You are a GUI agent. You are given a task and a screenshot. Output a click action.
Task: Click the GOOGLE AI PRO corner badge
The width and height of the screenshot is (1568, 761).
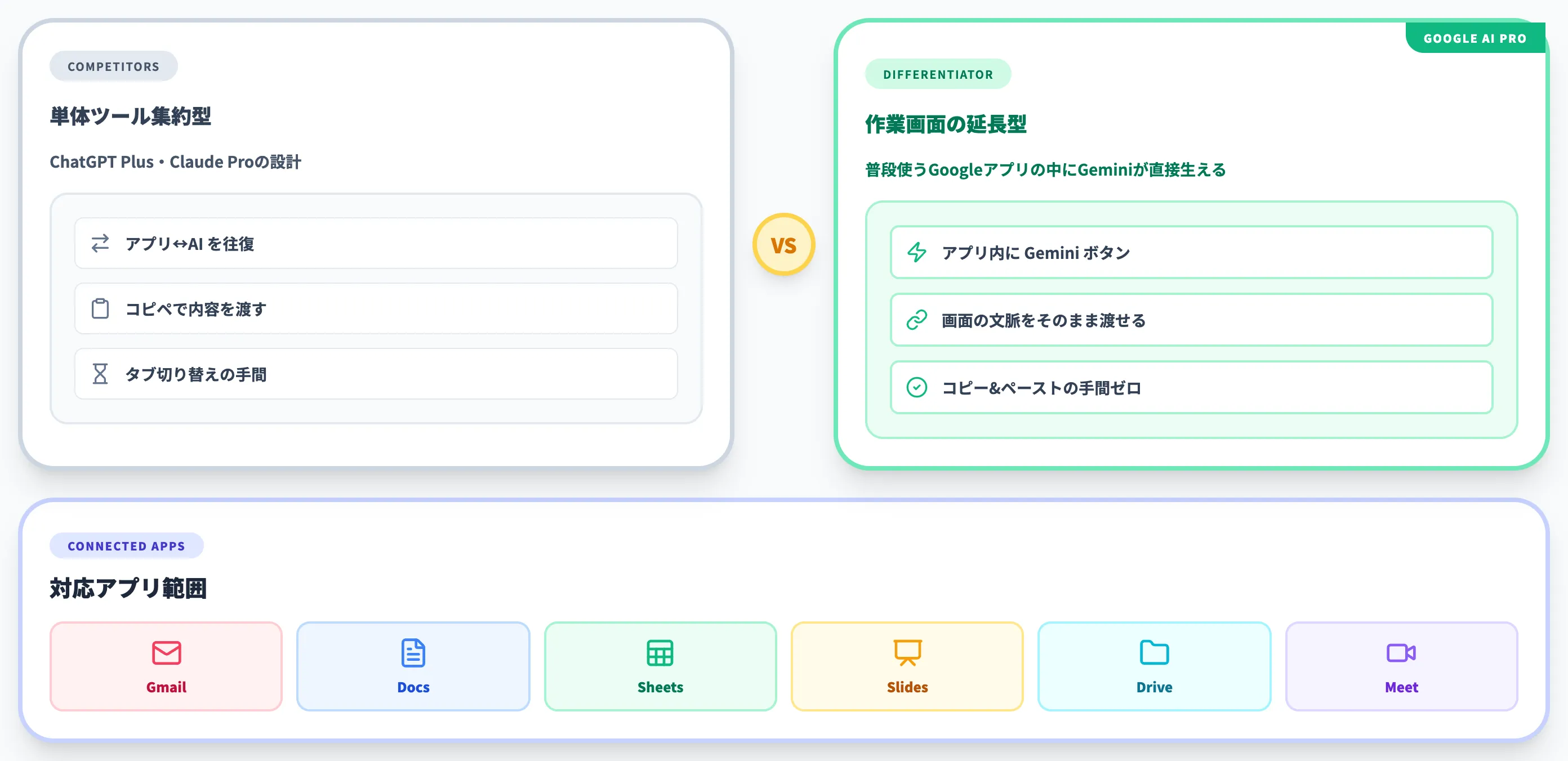click(x=1475, y=38)
